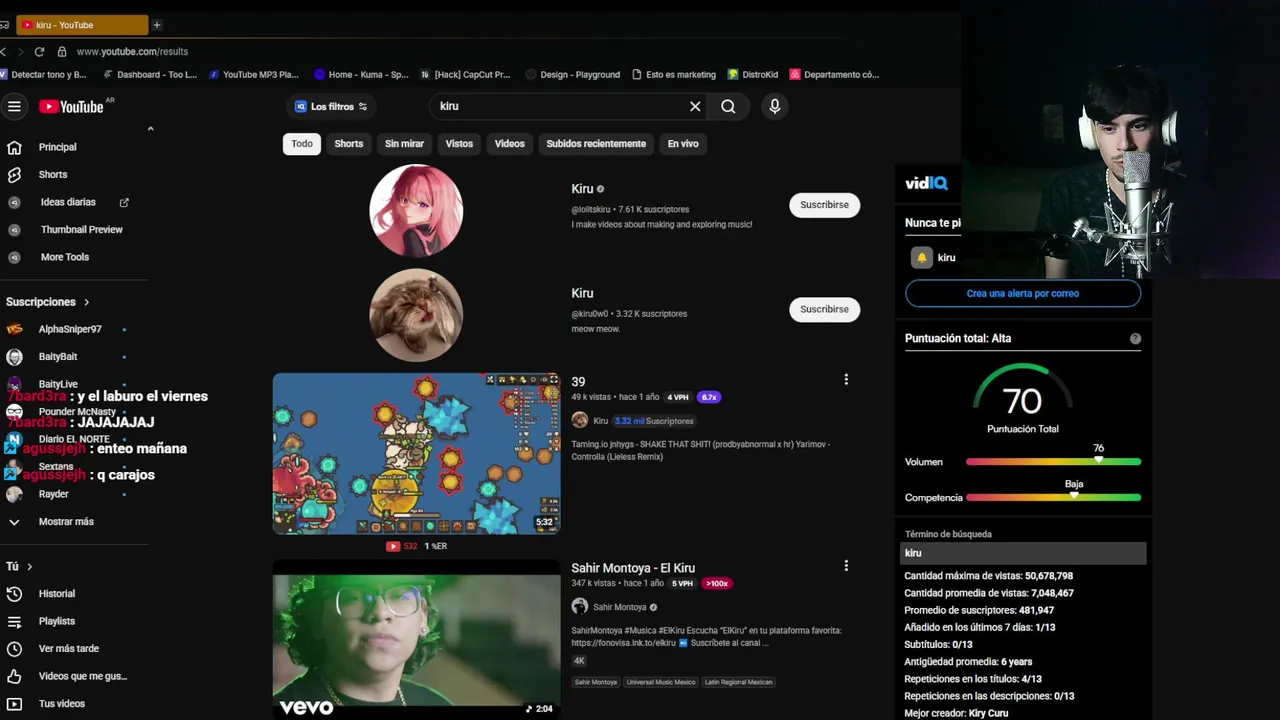Start voice search with the microphone icon
Screen dimensions: 1280x720
(774, 106)
